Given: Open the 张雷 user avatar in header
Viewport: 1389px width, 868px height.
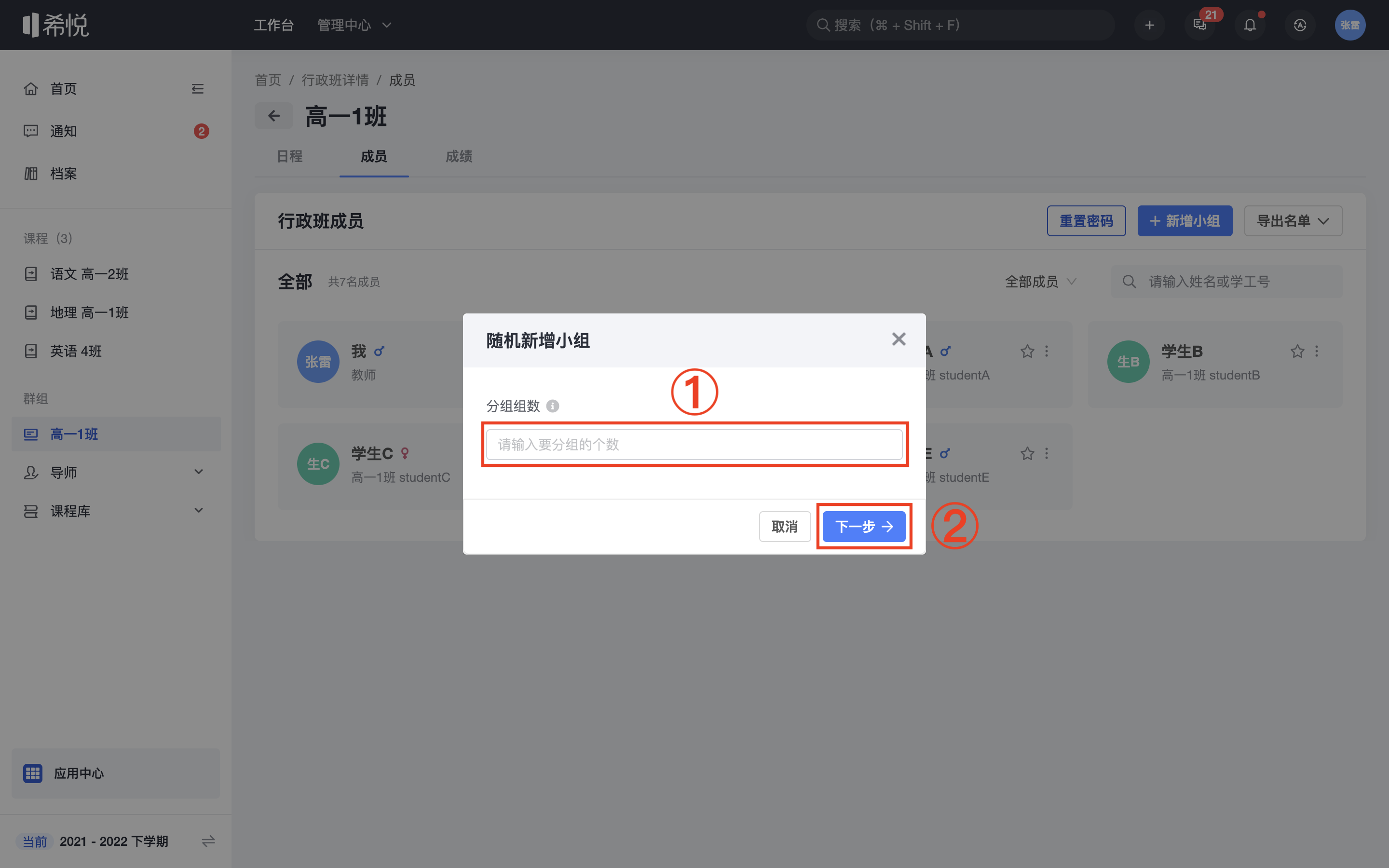Looking at the screenshot, I should point(1350,25).
